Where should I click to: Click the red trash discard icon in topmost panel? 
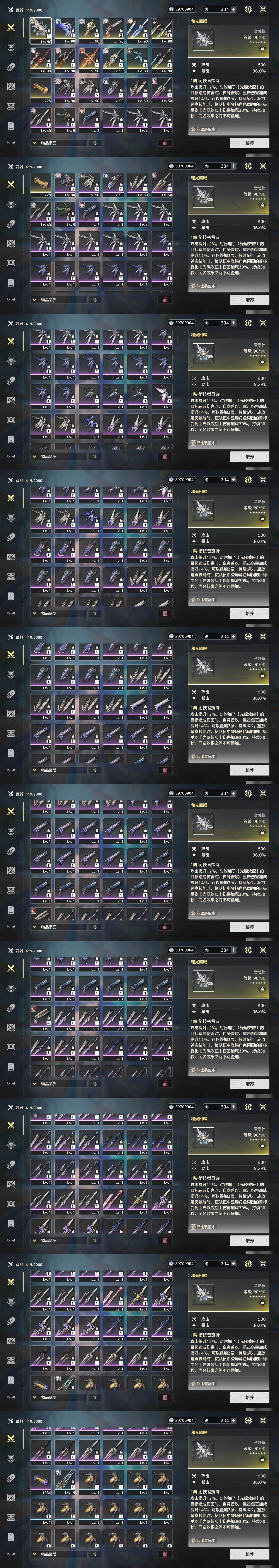tap(165, 143)
